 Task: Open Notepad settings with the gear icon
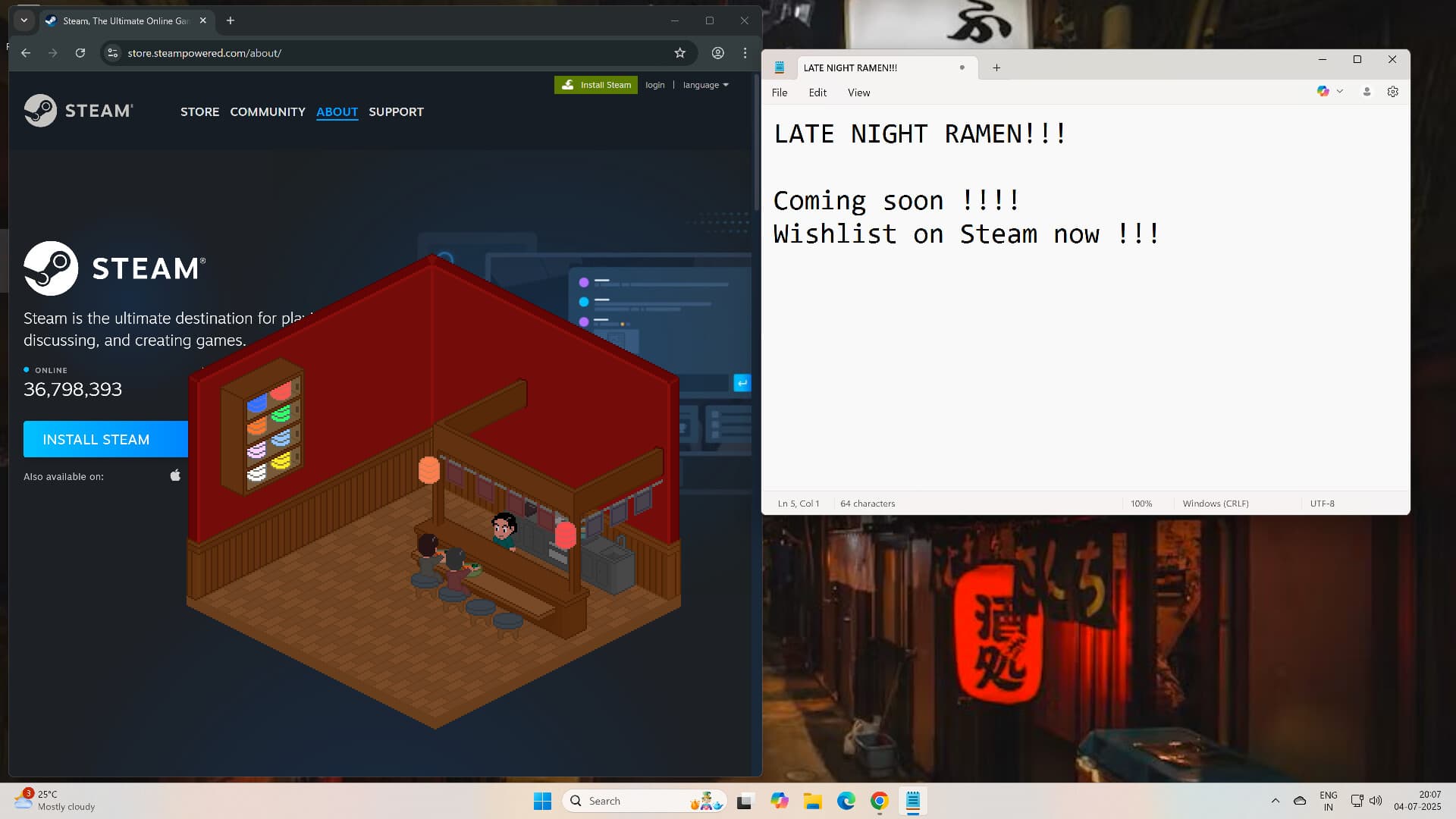tap(1392, 91)
